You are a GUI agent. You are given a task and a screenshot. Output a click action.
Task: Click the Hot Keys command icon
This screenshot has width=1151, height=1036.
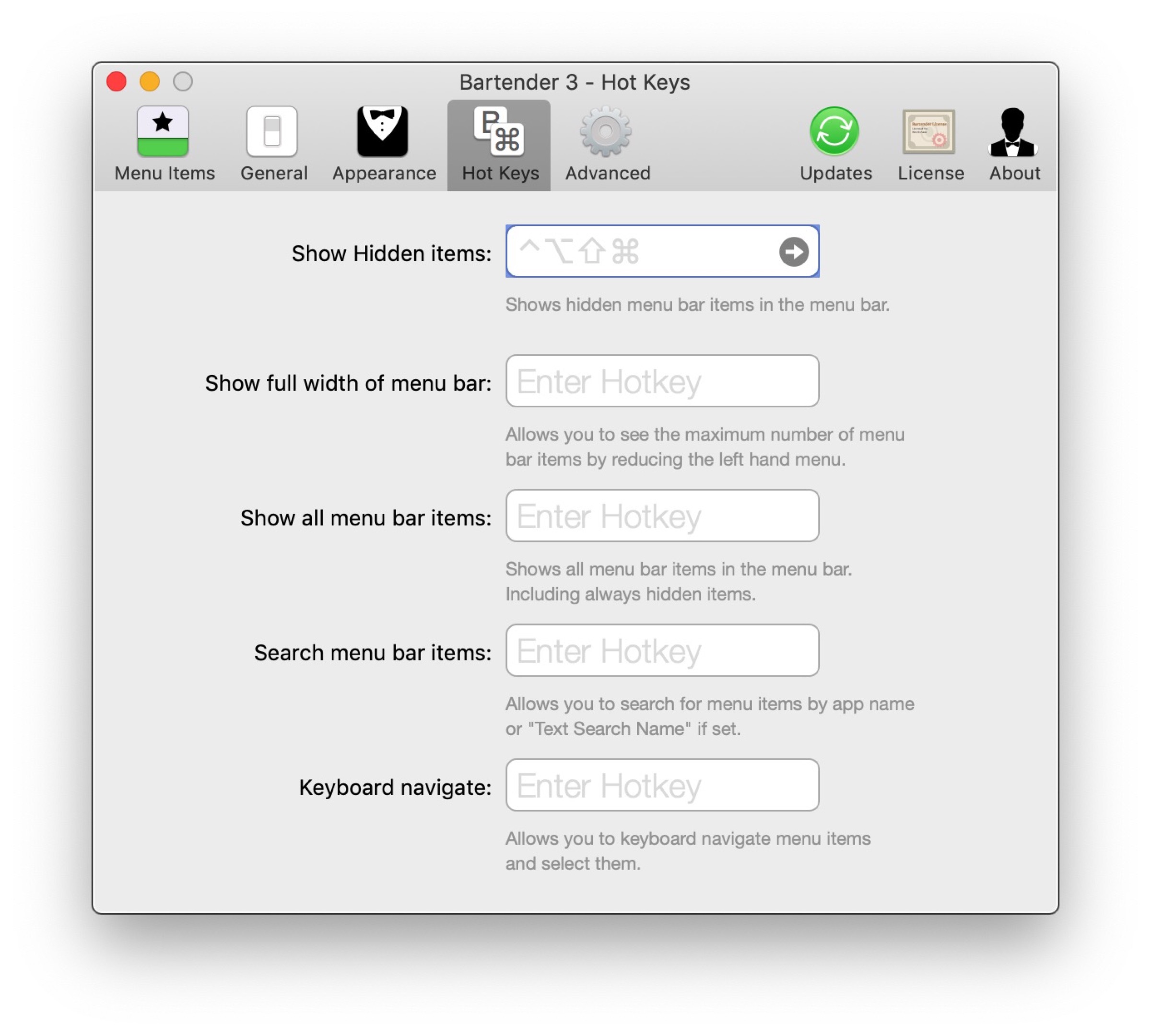click(499, 131)
